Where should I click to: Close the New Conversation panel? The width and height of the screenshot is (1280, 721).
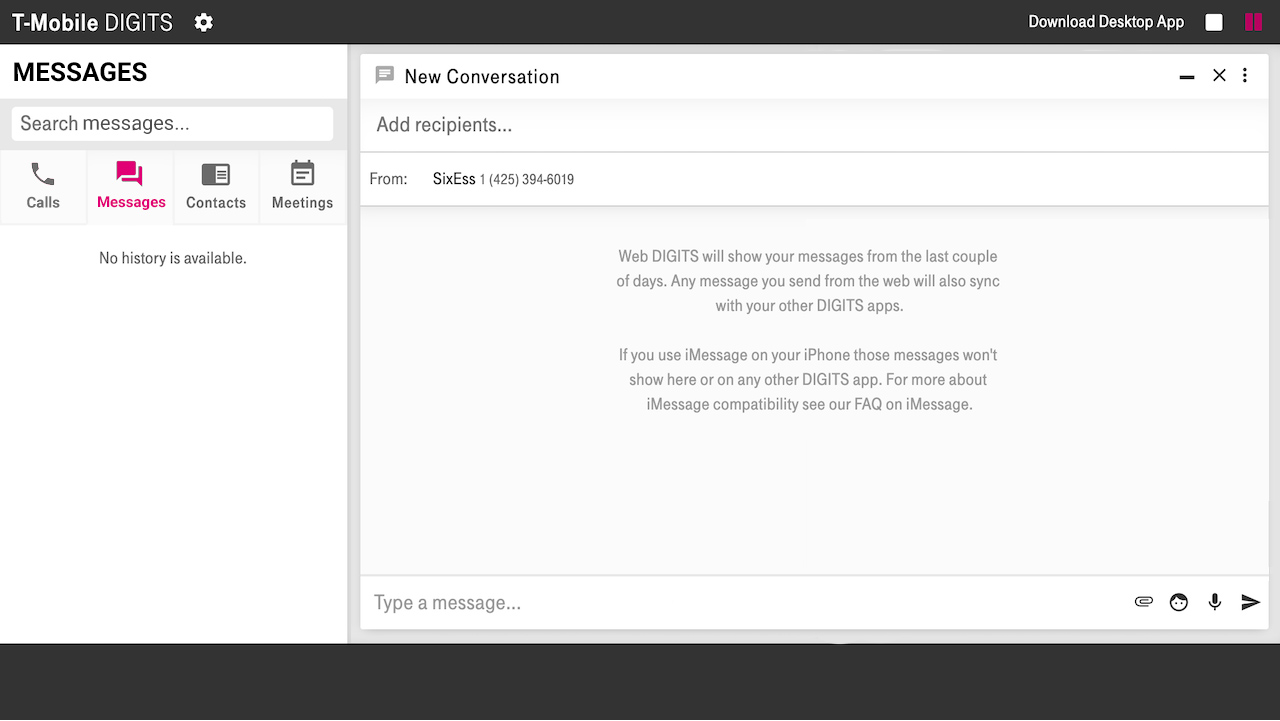(x=1219, y=76)
